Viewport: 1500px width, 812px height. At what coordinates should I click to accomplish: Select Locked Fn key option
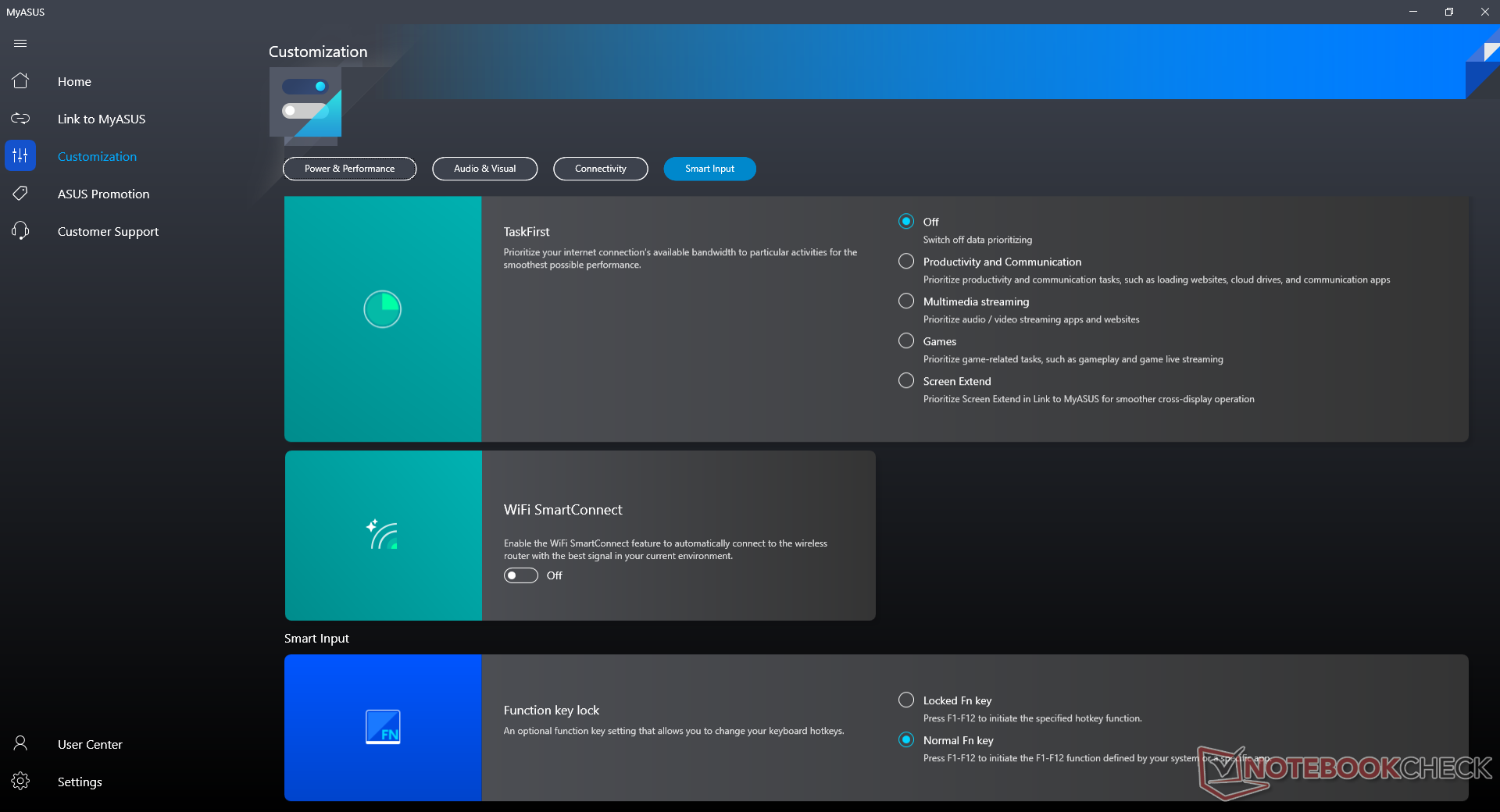[x=906, y=700]
